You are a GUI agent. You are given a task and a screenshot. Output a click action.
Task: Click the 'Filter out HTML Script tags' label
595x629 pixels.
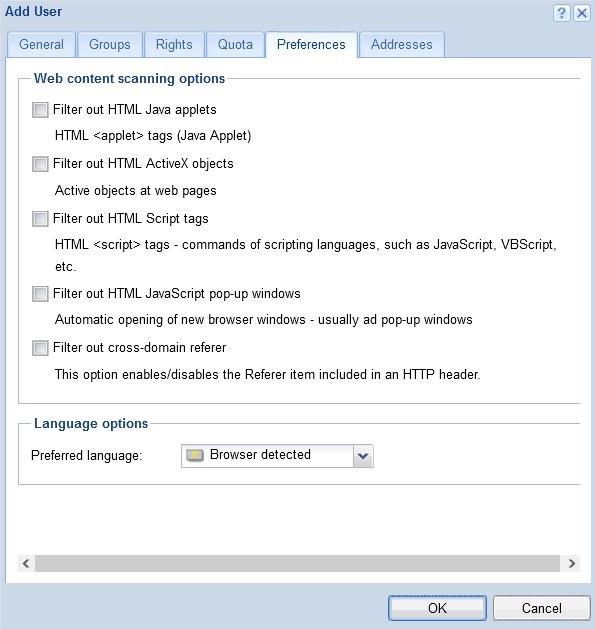[x=130, y=219]
